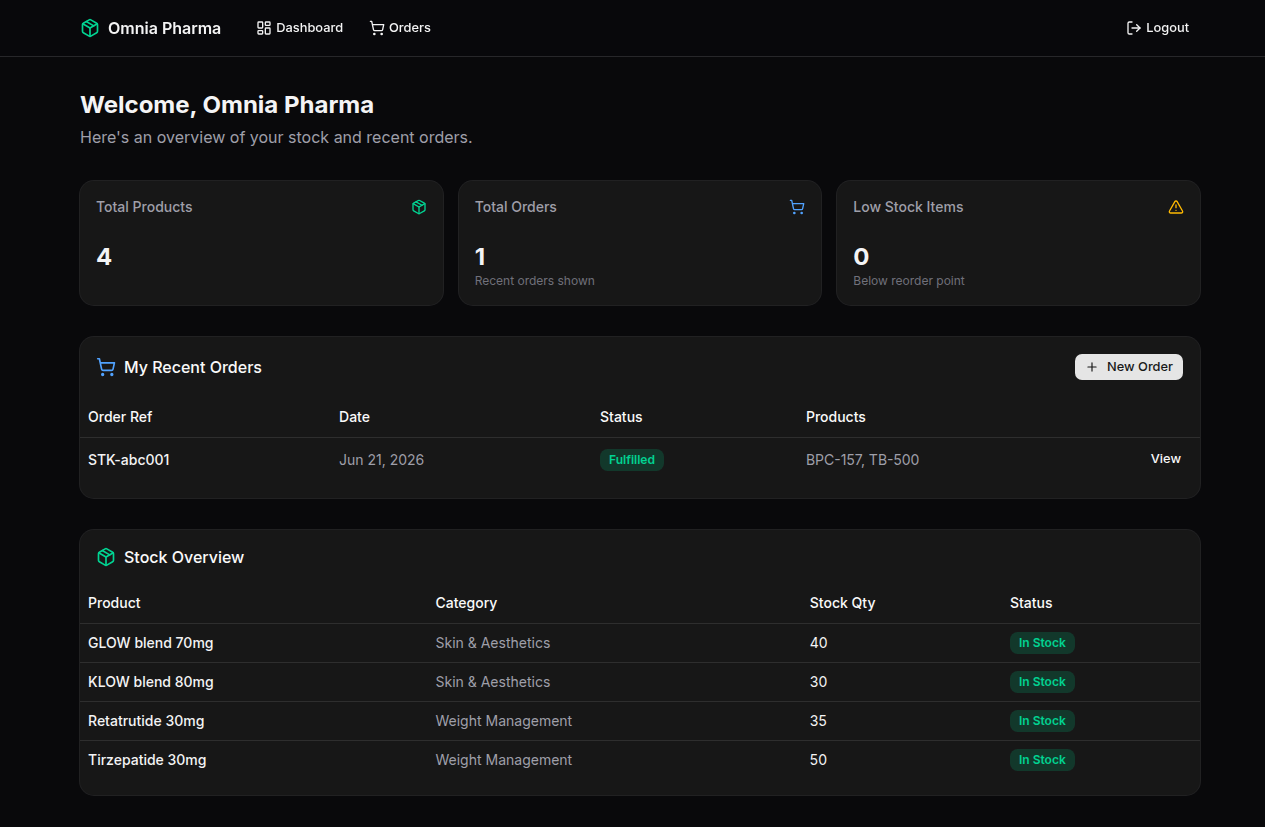Go to the Orders nav item
This screenshot has width=1265, height=827.
coord(400,28)
